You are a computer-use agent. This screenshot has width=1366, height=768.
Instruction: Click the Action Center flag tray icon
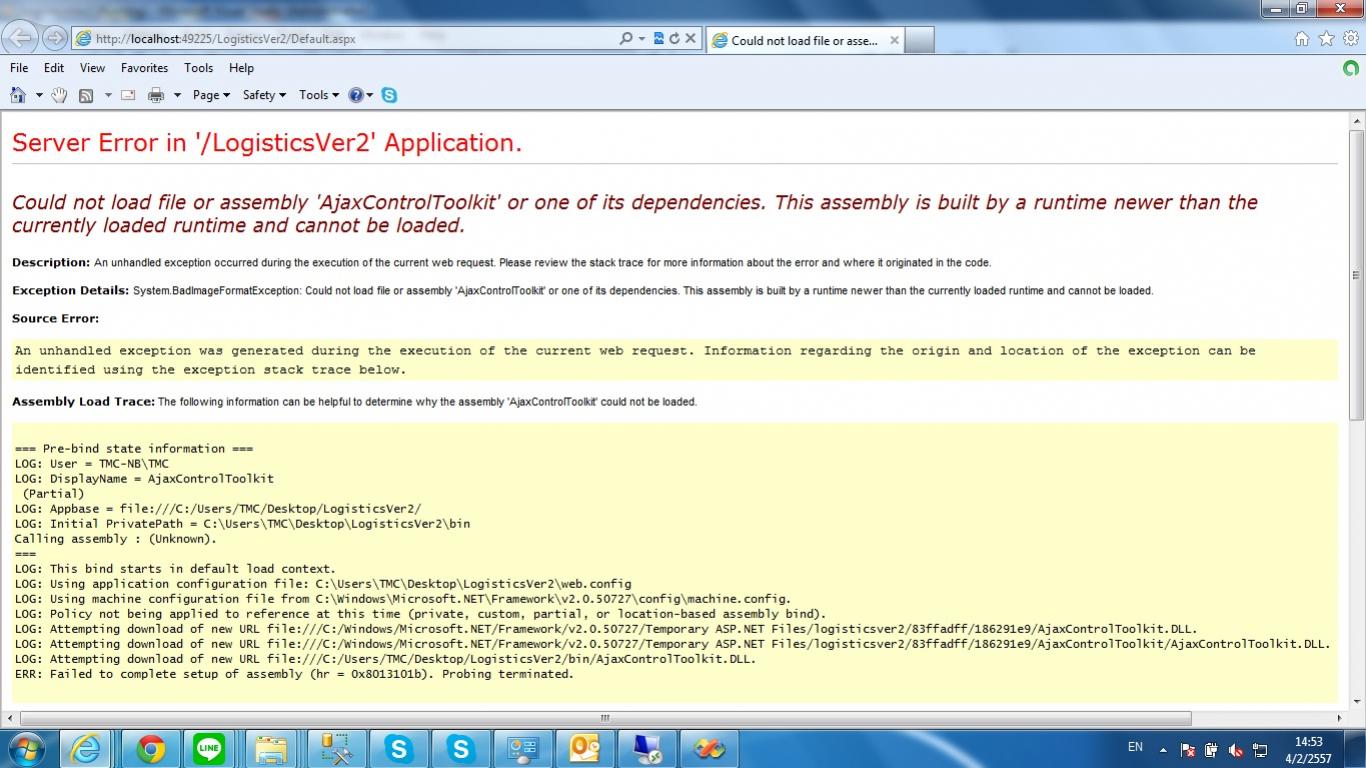1187,750
